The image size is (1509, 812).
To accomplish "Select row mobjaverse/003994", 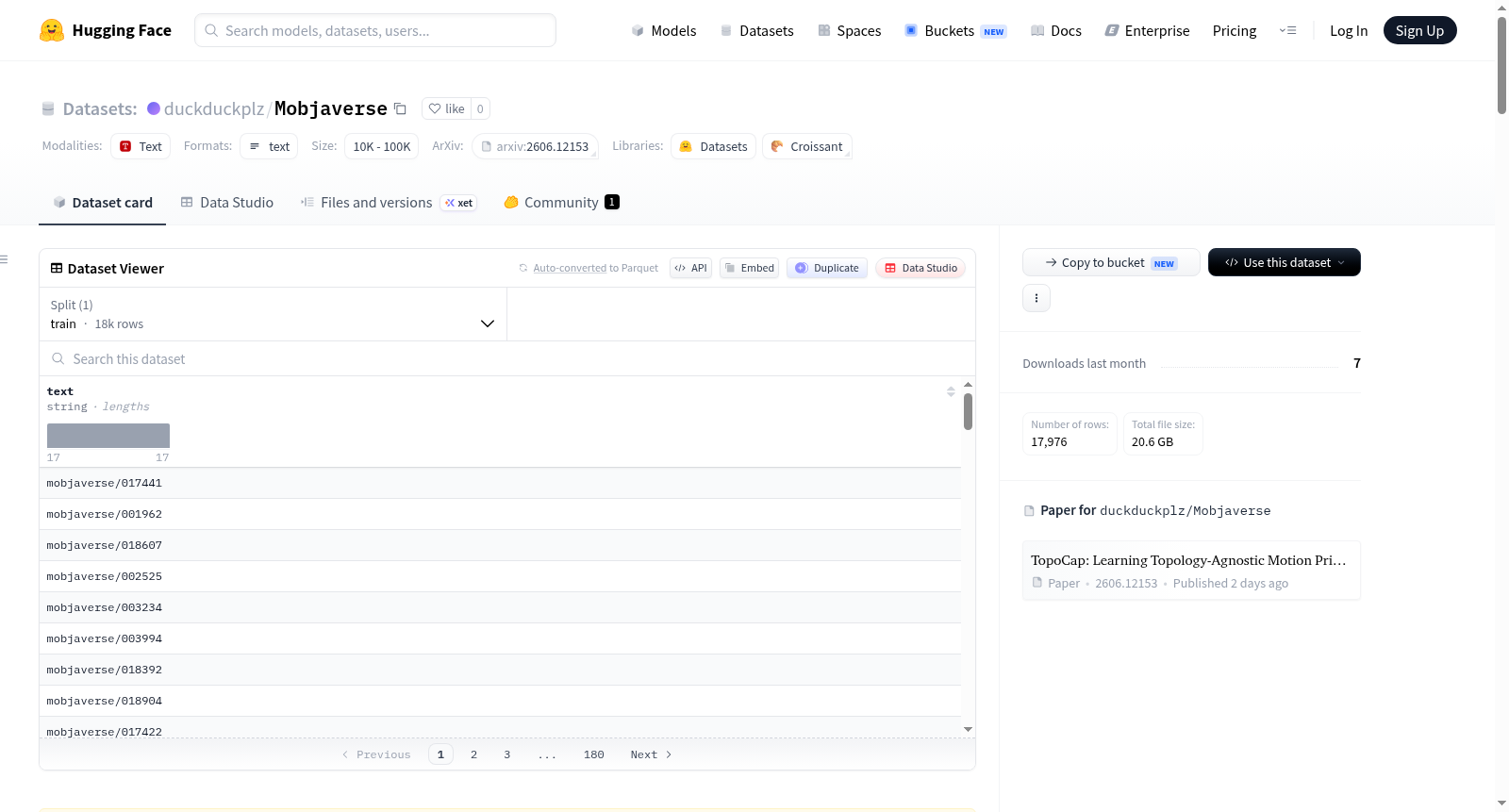I will pyautogui.click(x=500, y=638).
